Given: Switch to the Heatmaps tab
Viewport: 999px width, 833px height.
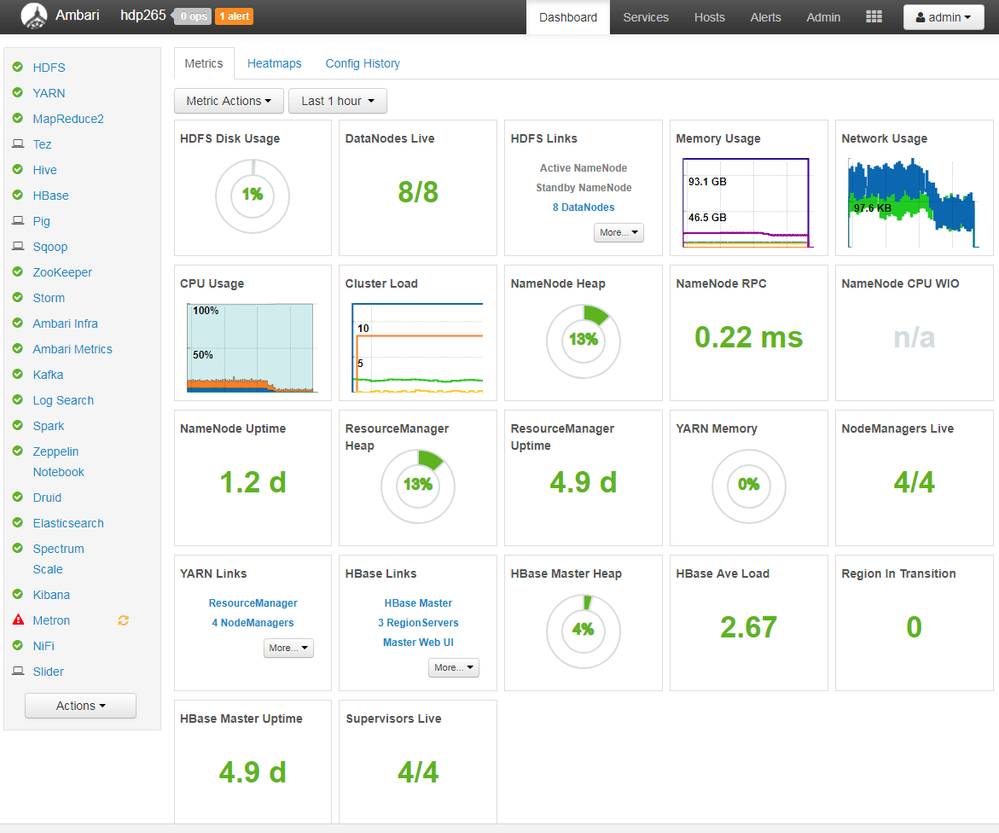Looking at the screenshot, I should [x=274, y=63].
